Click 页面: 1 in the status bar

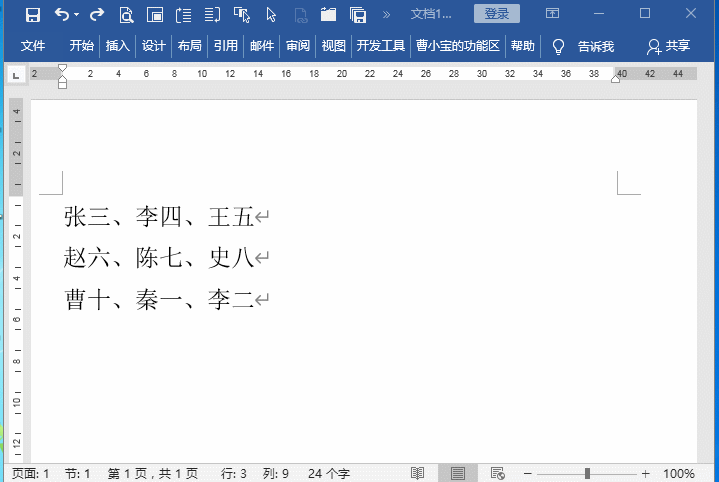click(x=30, y=473)
